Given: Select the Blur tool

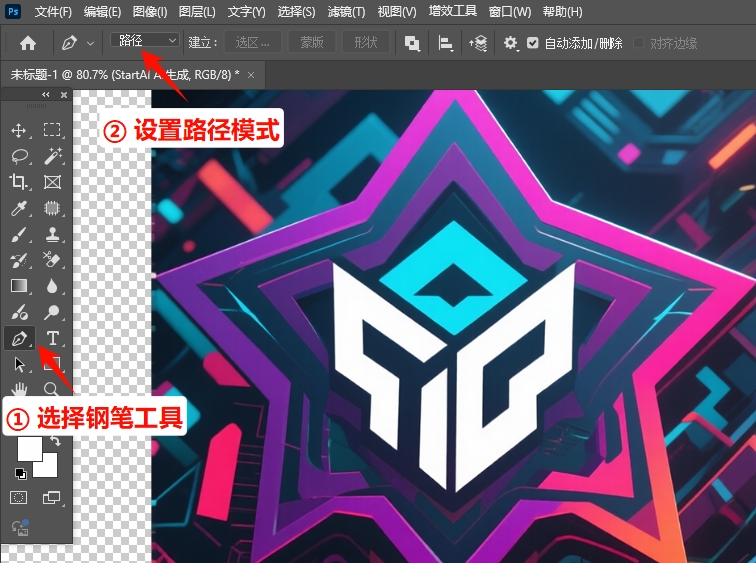Looking at the screenshot, I should pyautogui.click(x=52, y=286).
